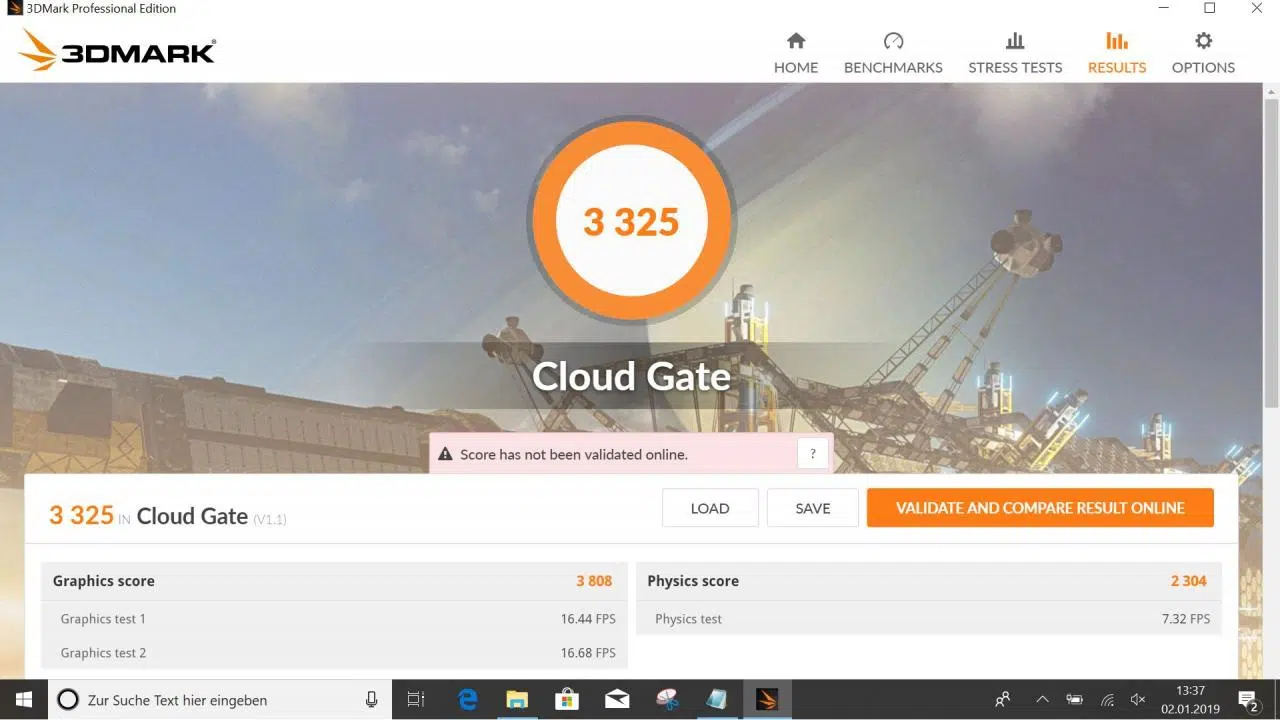The width and height of the screenshot is (1280, 720).
Task: Click the battery icon in tray
Action: 1074,700
